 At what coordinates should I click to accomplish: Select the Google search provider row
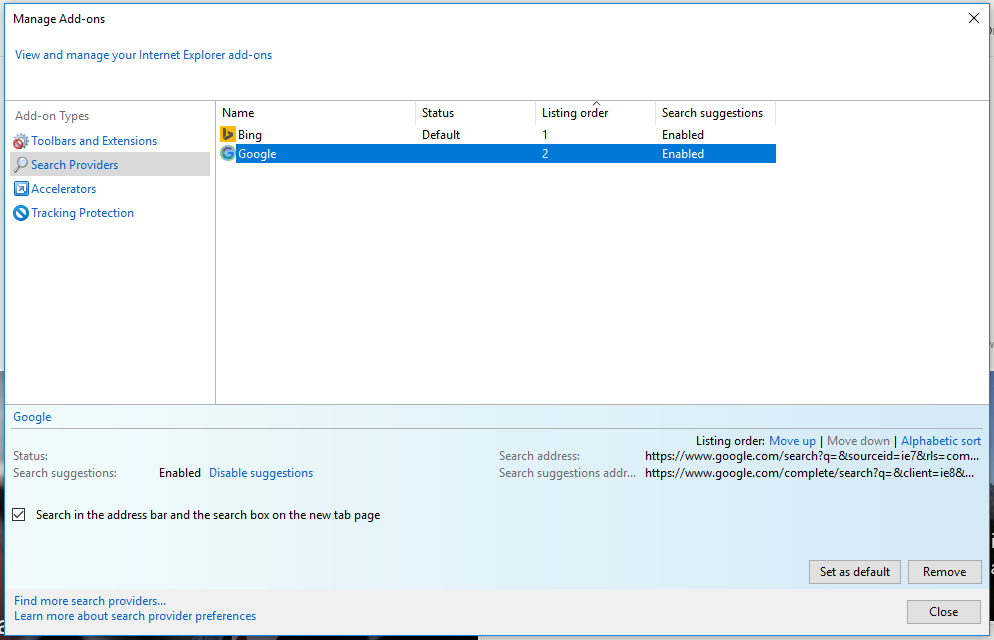(497, 153)
